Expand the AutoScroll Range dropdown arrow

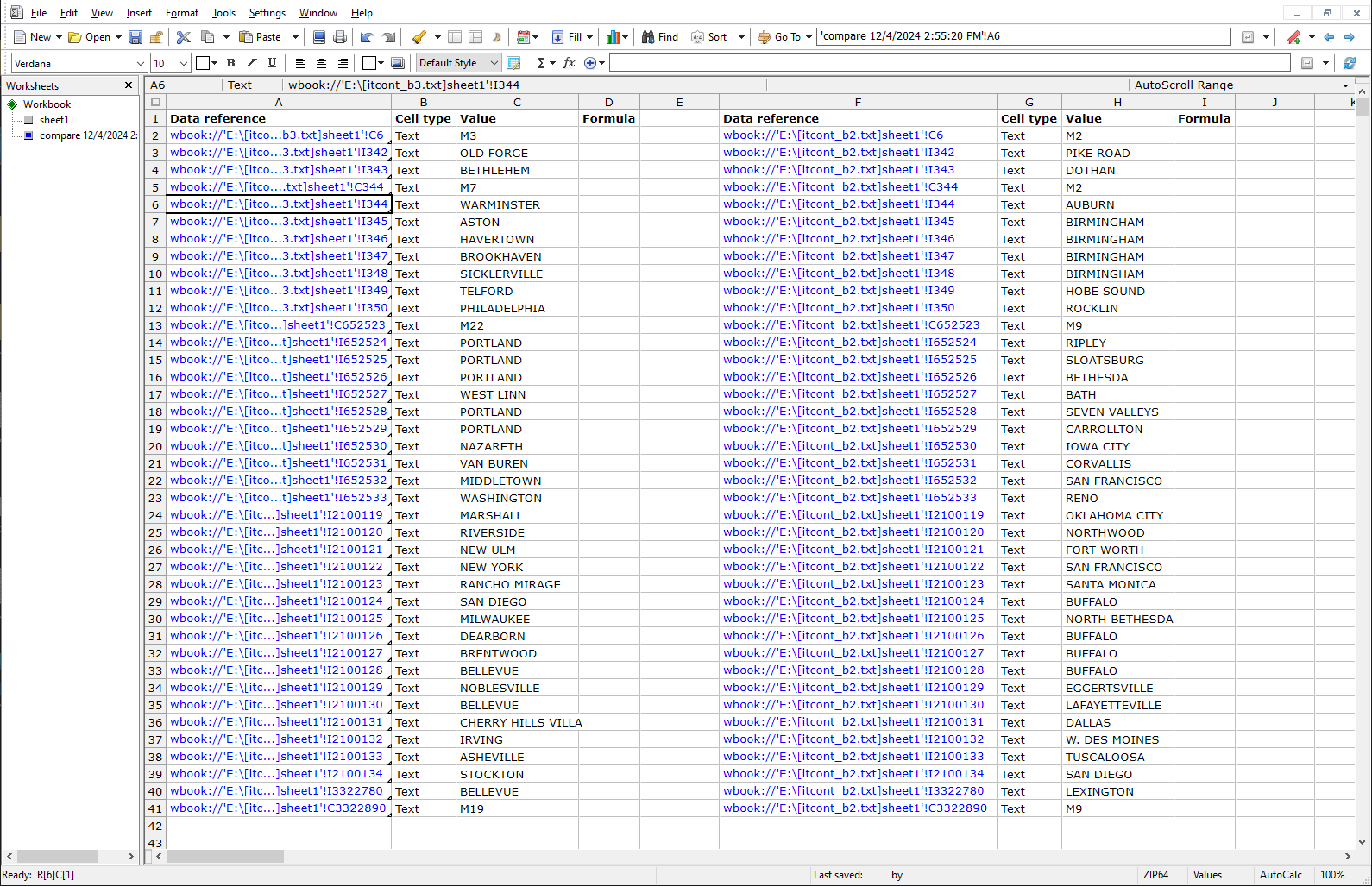point(1345,85)
